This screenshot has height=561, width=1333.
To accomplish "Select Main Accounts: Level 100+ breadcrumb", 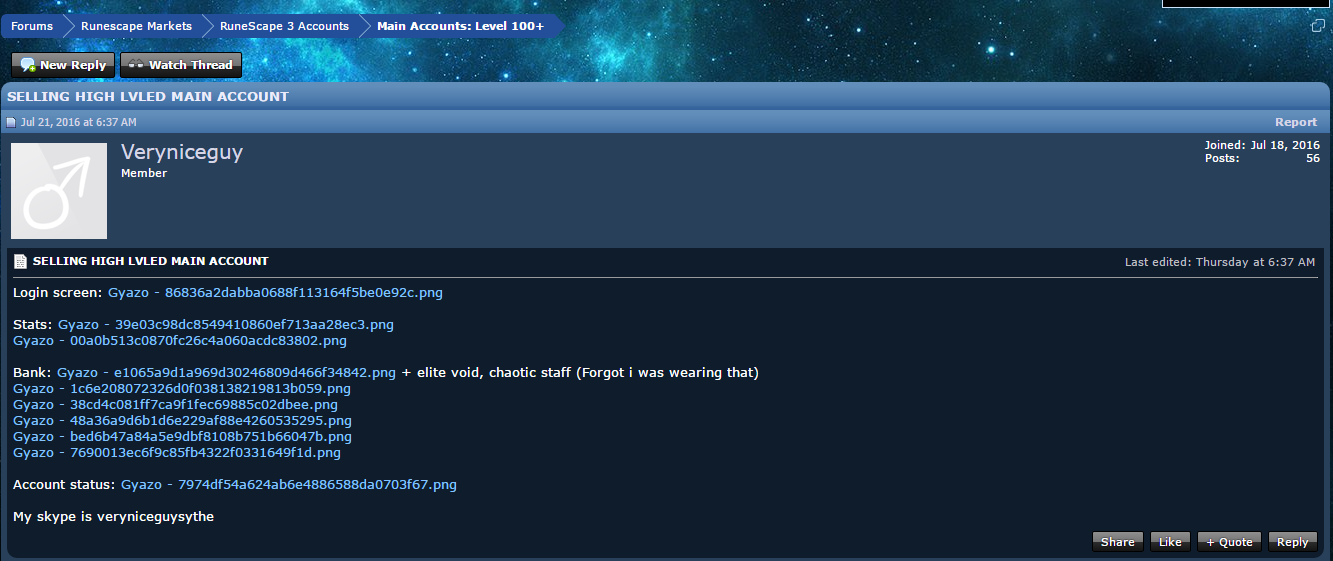I will 460,26.
